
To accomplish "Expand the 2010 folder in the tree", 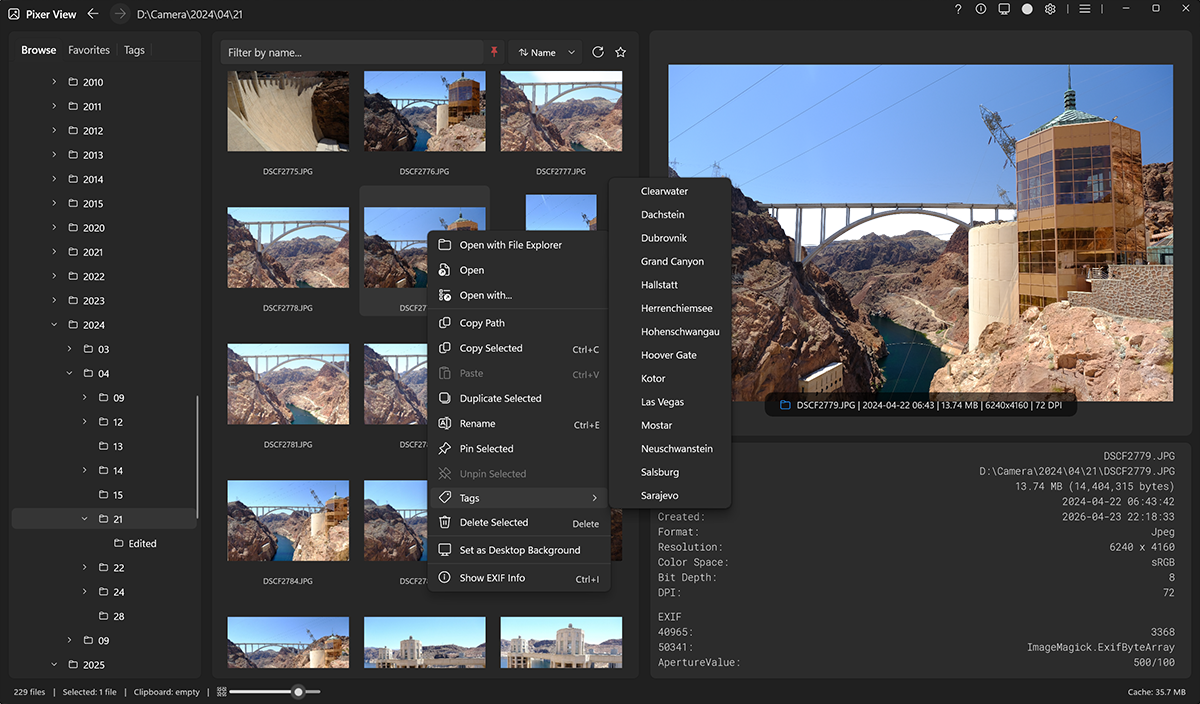I will coord(53,82).
